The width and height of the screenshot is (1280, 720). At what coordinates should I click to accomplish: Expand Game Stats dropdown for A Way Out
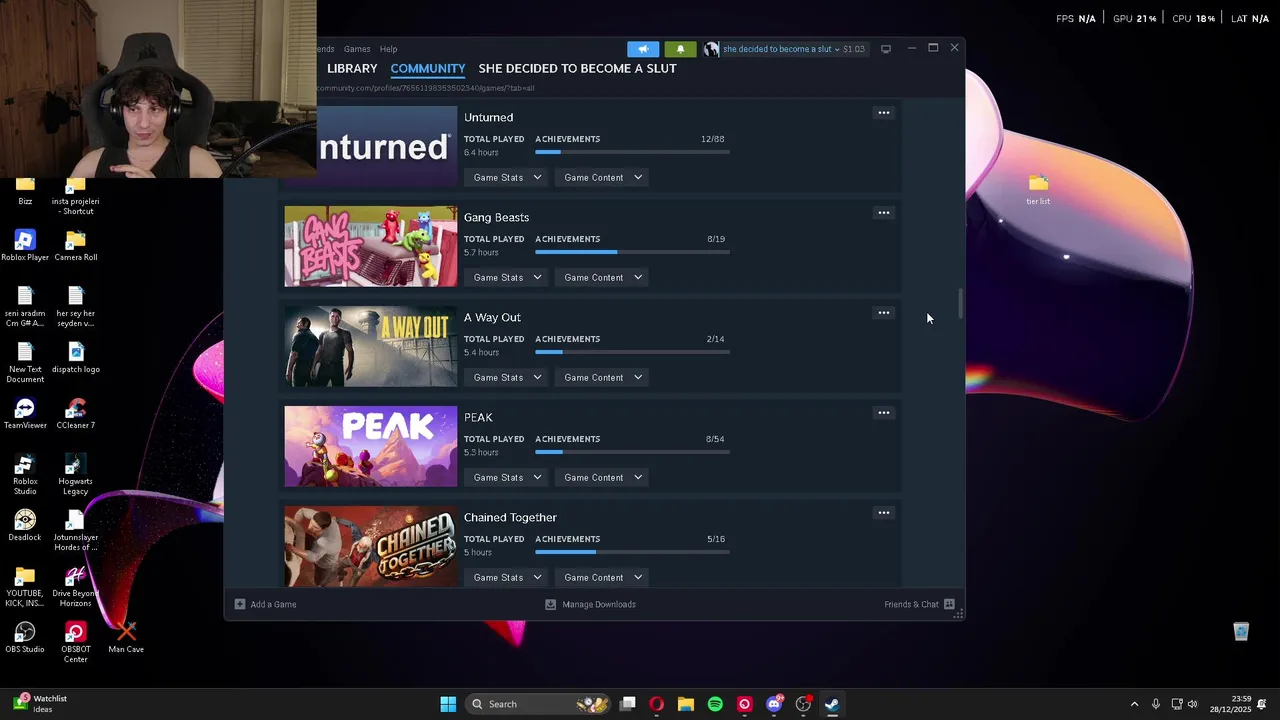point(507,377)
